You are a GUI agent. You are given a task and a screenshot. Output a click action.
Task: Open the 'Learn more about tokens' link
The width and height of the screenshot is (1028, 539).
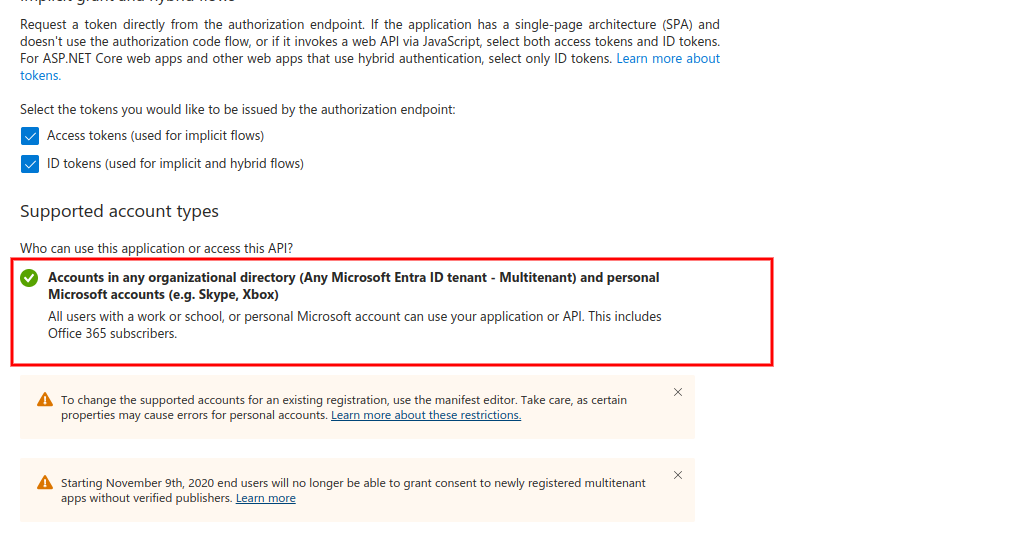coord(667,58)
